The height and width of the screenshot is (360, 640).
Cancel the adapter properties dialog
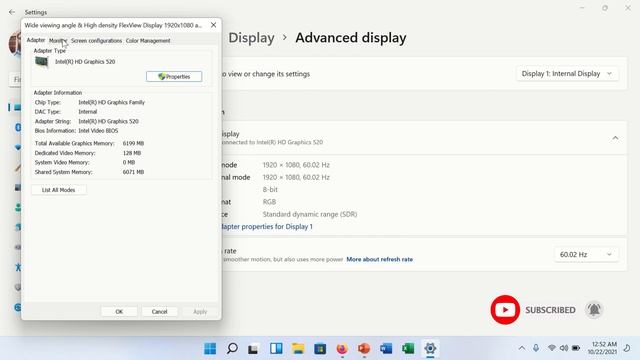tap(160, 311)
